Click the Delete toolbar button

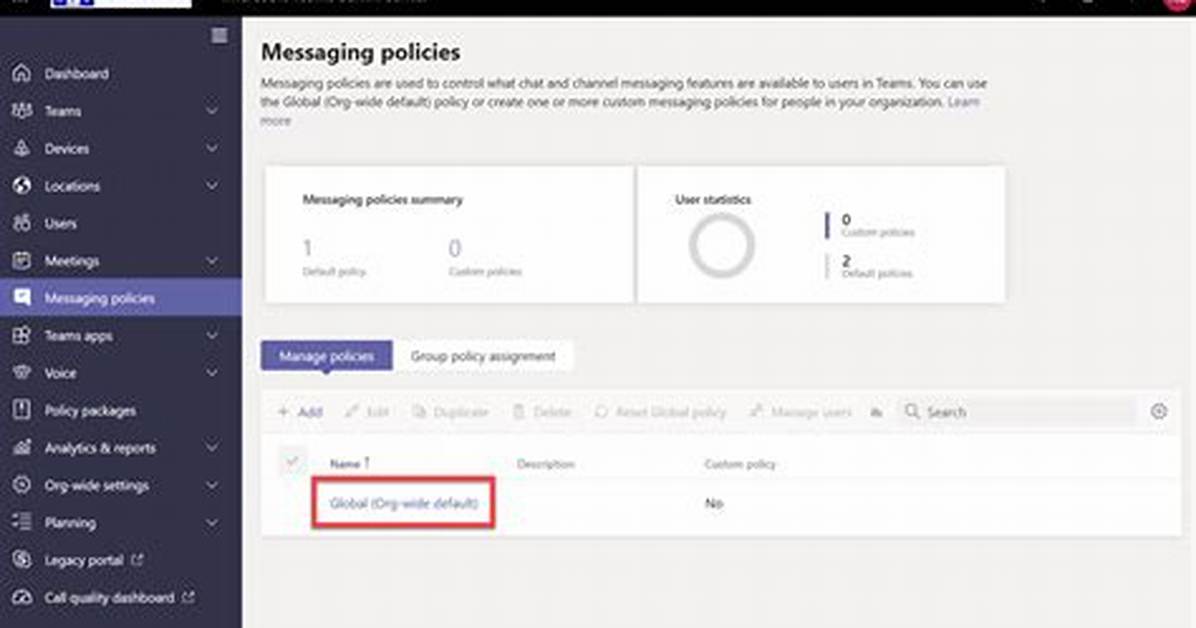tap(542, 412)
